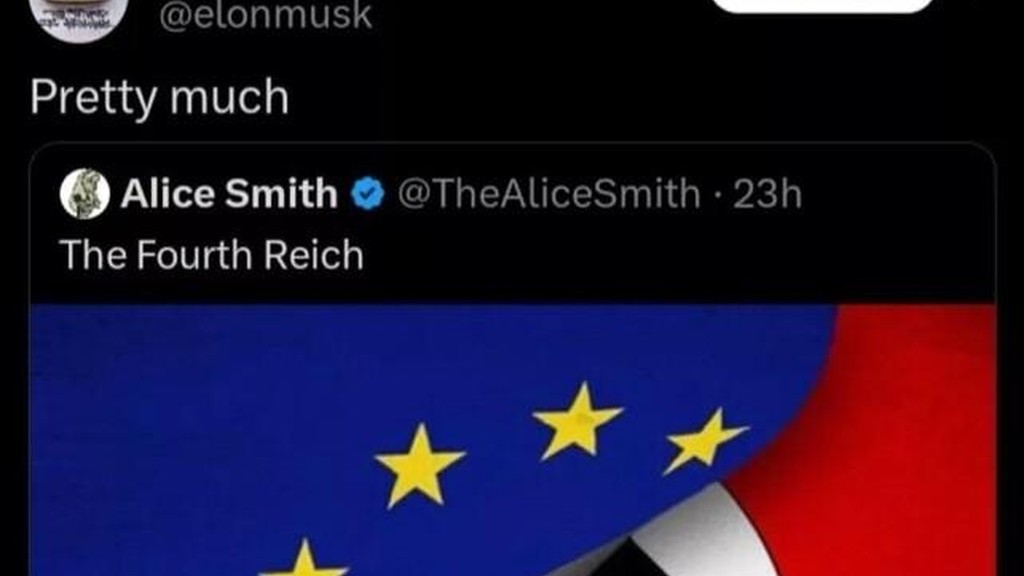This screenshot has width=1024, height=576.
Task: Click the 23h timestamp
Action: click(767, 194)
